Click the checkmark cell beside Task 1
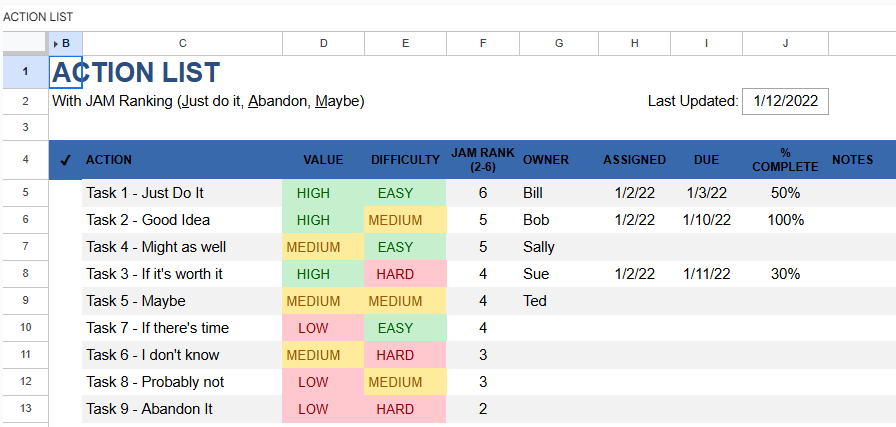Image resolution: width=896 pixels, height=427 pixels. coord(65,193)
